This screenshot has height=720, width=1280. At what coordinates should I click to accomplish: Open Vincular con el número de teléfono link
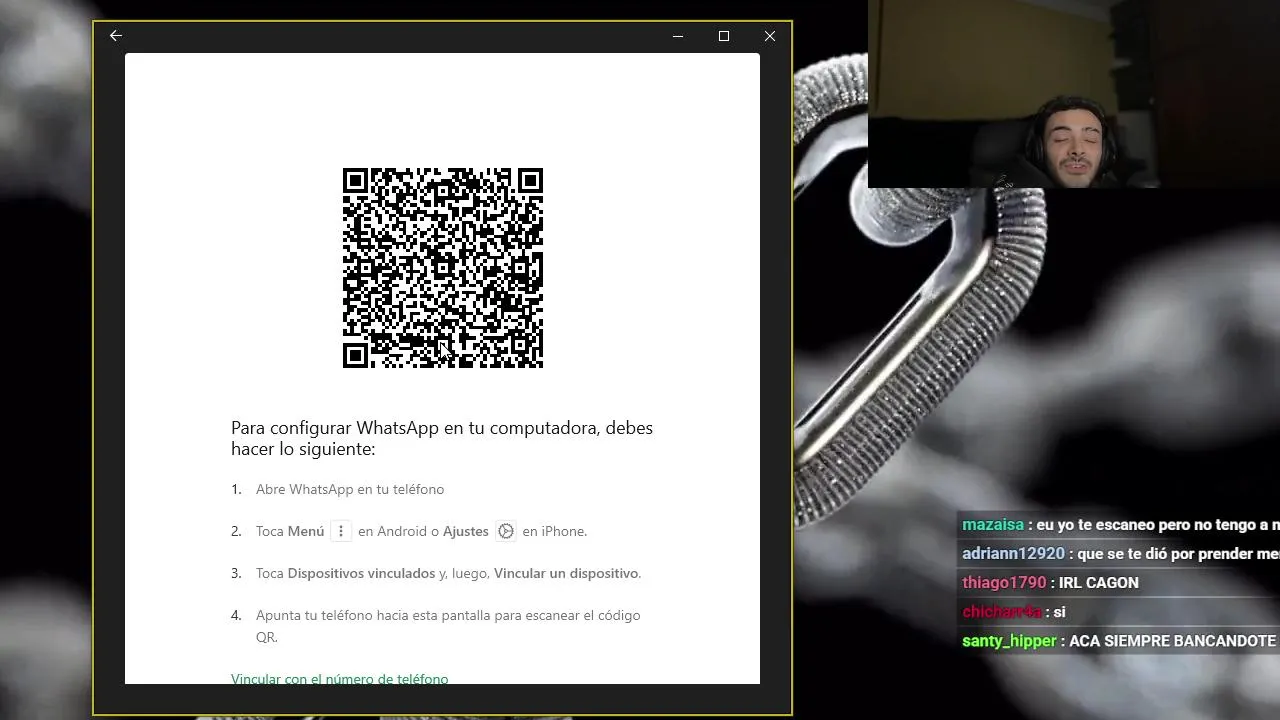click(x=340, y=679)
